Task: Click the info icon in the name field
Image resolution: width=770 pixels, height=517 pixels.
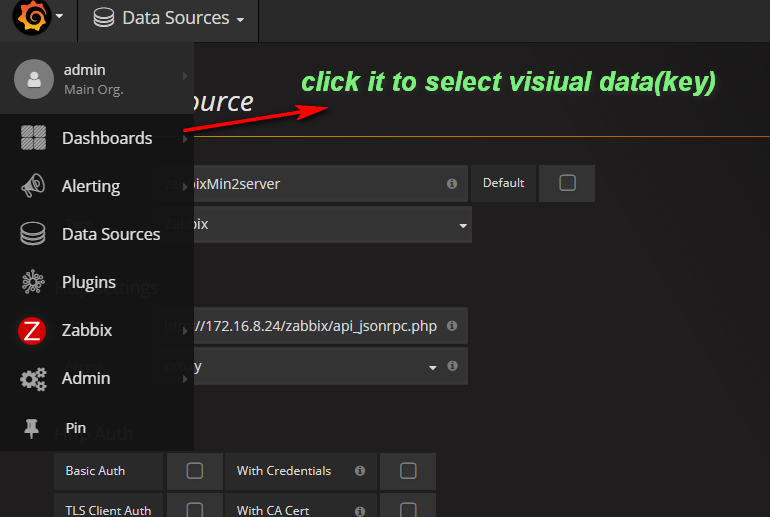Action: [x=452, y=184]
